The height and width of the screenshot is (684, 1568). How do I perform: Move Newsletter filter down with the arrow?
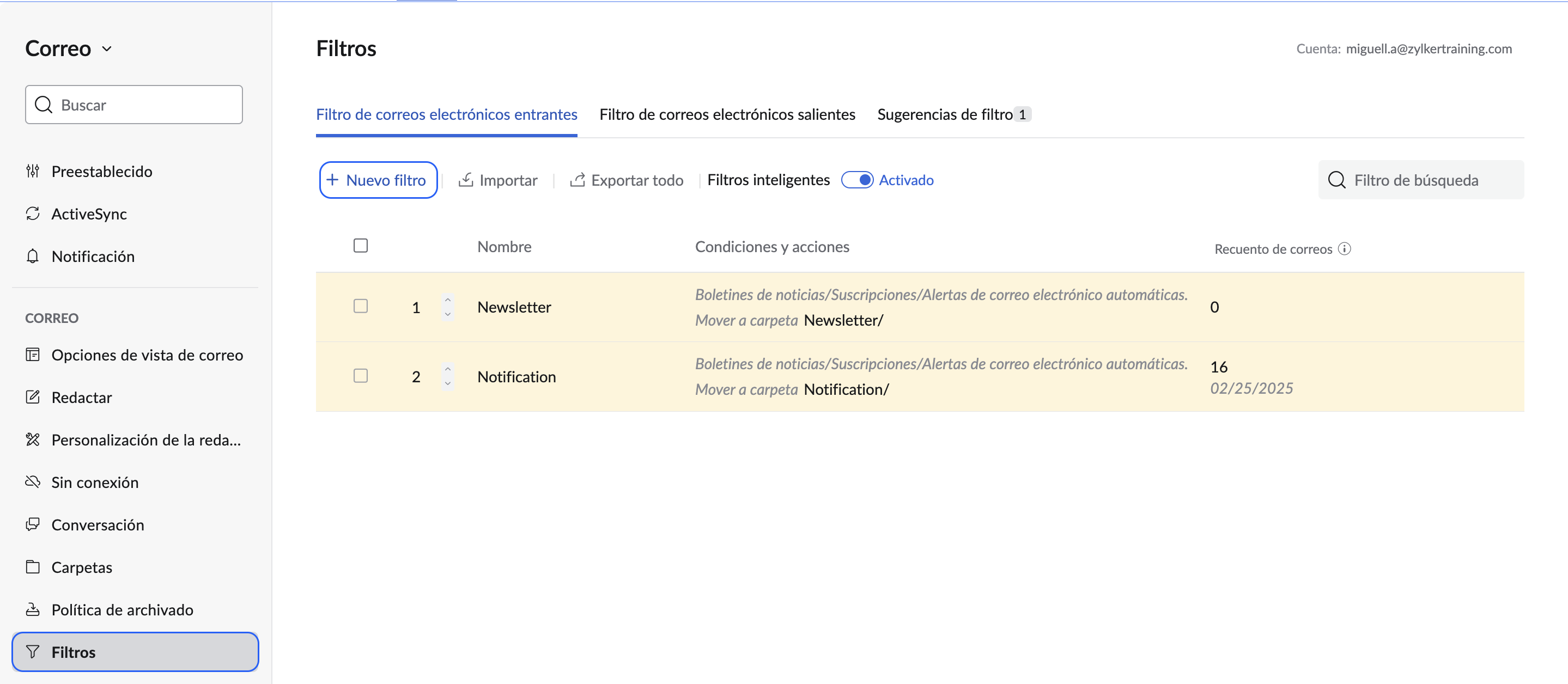(448, 315)
